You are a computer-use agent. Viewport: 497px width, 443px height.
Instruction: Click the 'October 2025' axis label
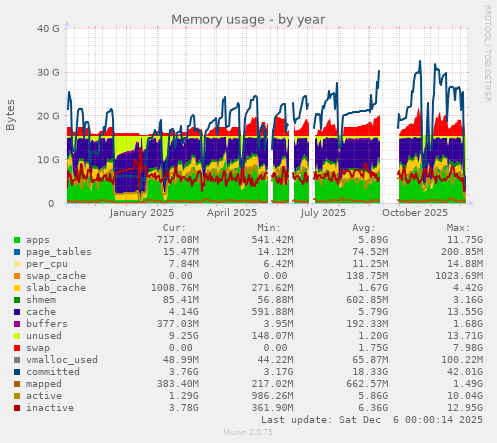(x=415, y=213)
